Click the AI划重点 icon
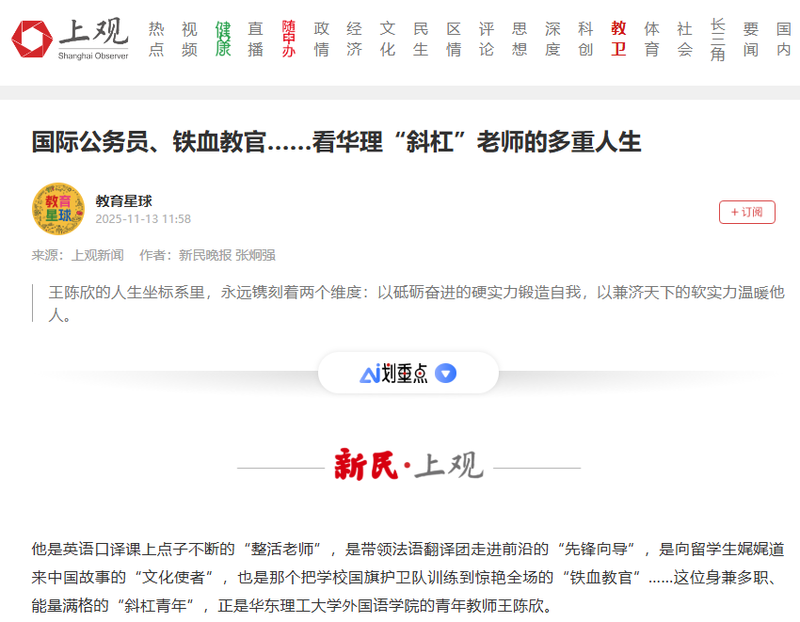The width and height of the screenshot is (800, 622). click(x=393, y=374)
